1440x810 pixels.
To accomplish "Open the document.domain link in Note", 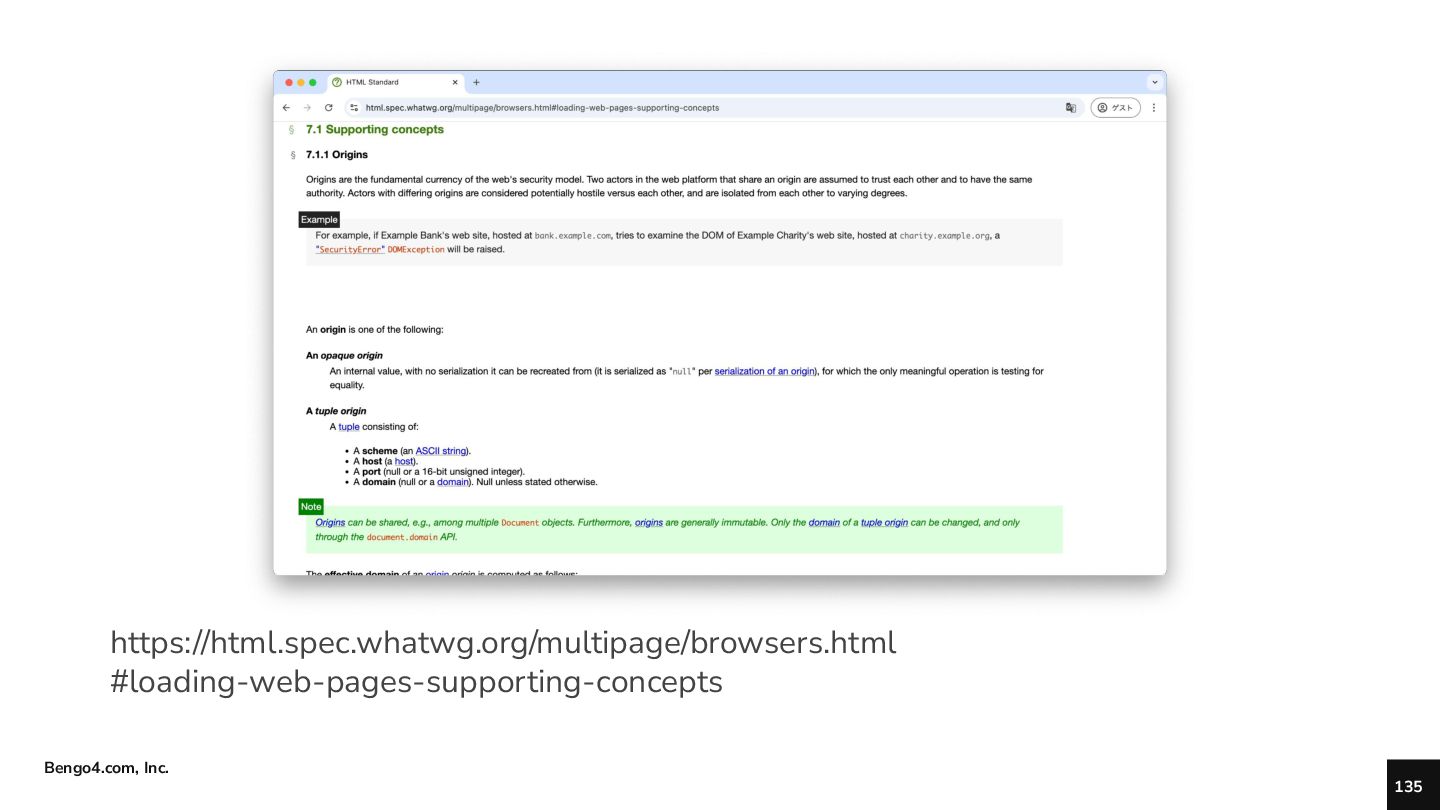I will (402, 537).
